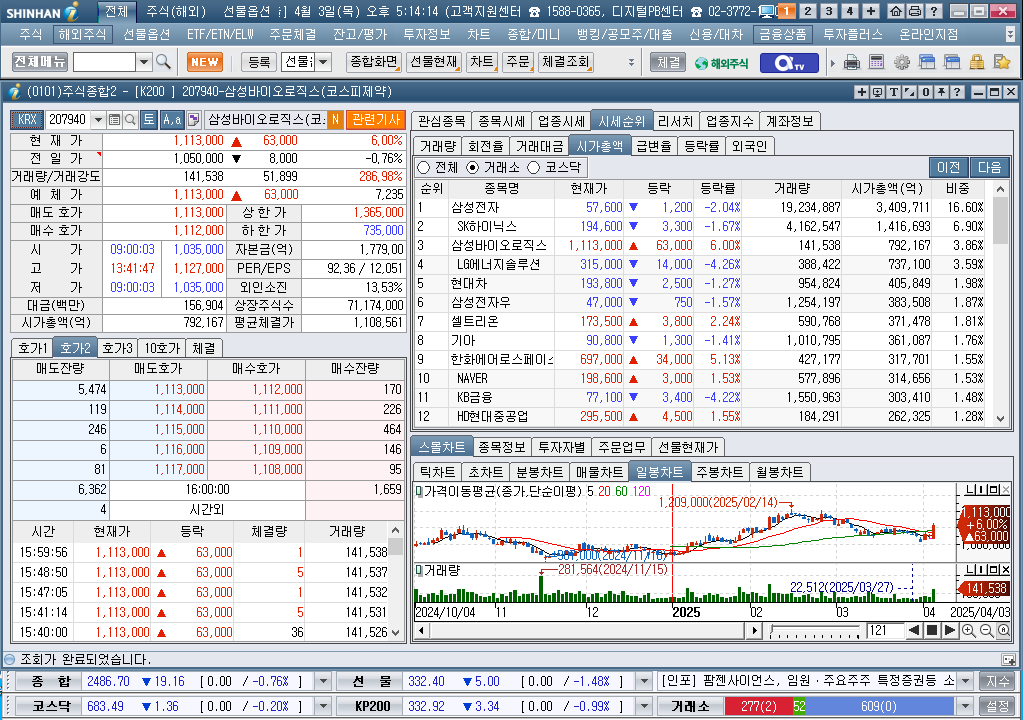Click the magnifier search icon beside menu search box

(x=164, y=62)
